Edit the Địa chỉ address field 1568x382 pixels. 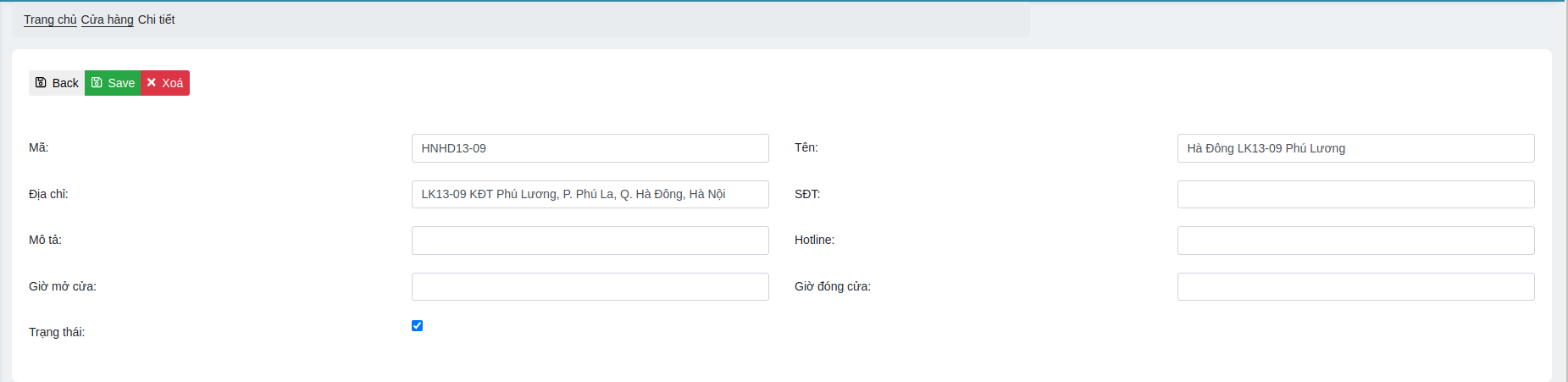pos(590,194)
